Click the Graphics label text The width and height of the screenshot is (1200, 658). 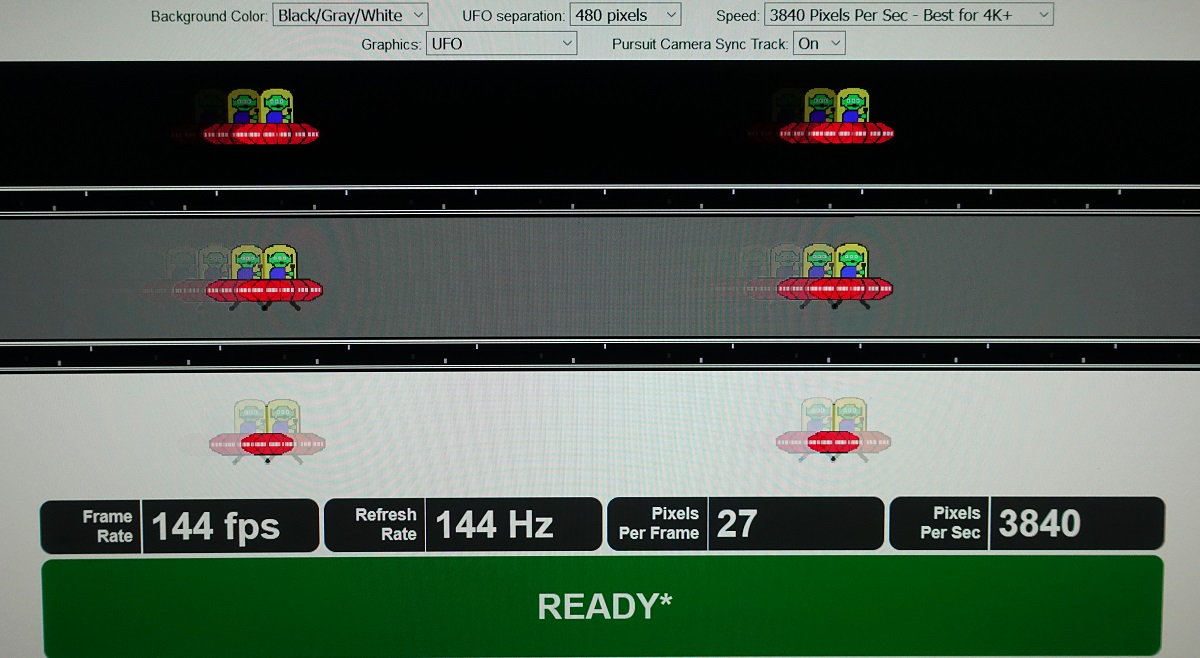coord(391,45)
